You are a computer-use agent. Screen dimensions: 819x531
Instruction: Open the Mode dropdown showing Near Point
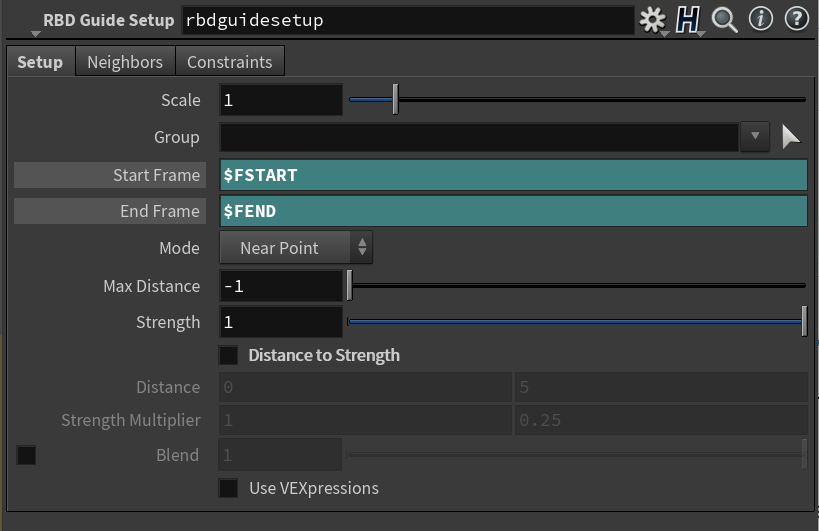[296, 248]
